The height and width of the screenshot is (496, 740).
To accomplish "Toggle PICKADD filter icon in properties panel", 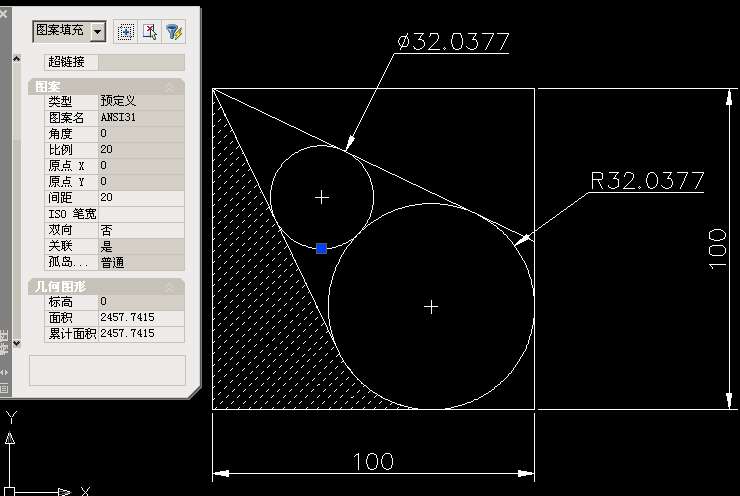I will click(x=174, y=32).
